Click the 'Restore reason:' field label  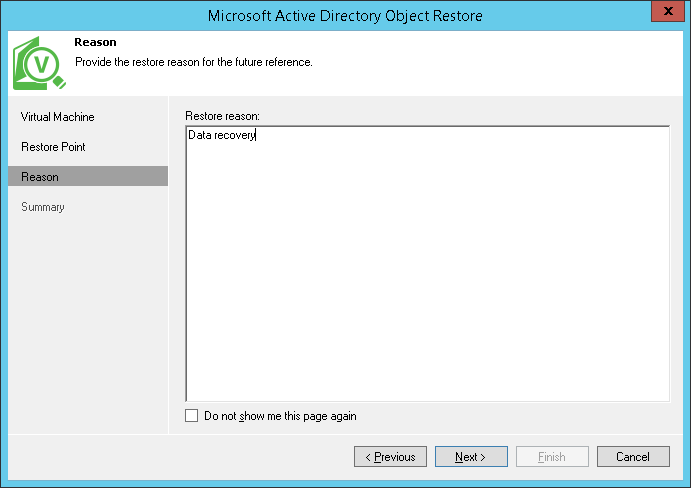(x=222, y=117)
